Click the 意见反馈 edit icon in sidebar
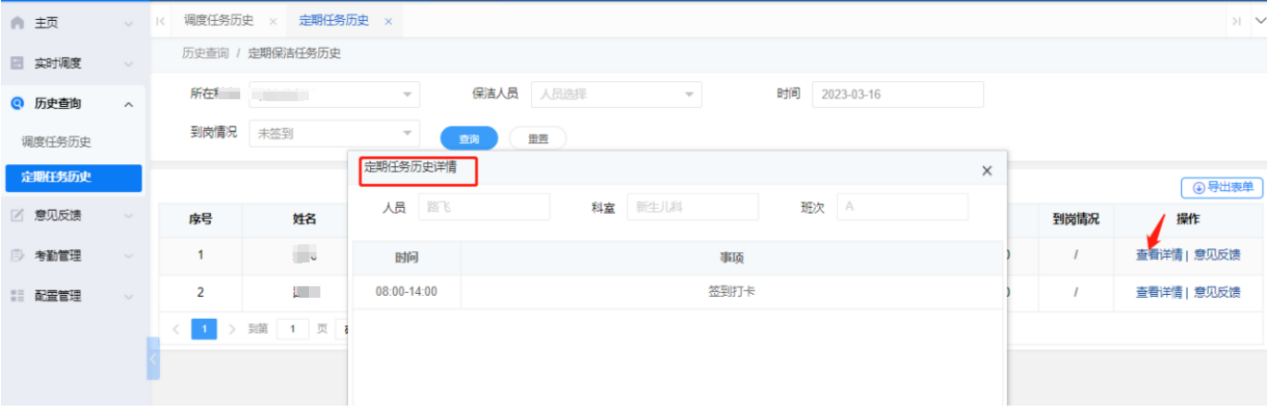 (x=17, y=215)
